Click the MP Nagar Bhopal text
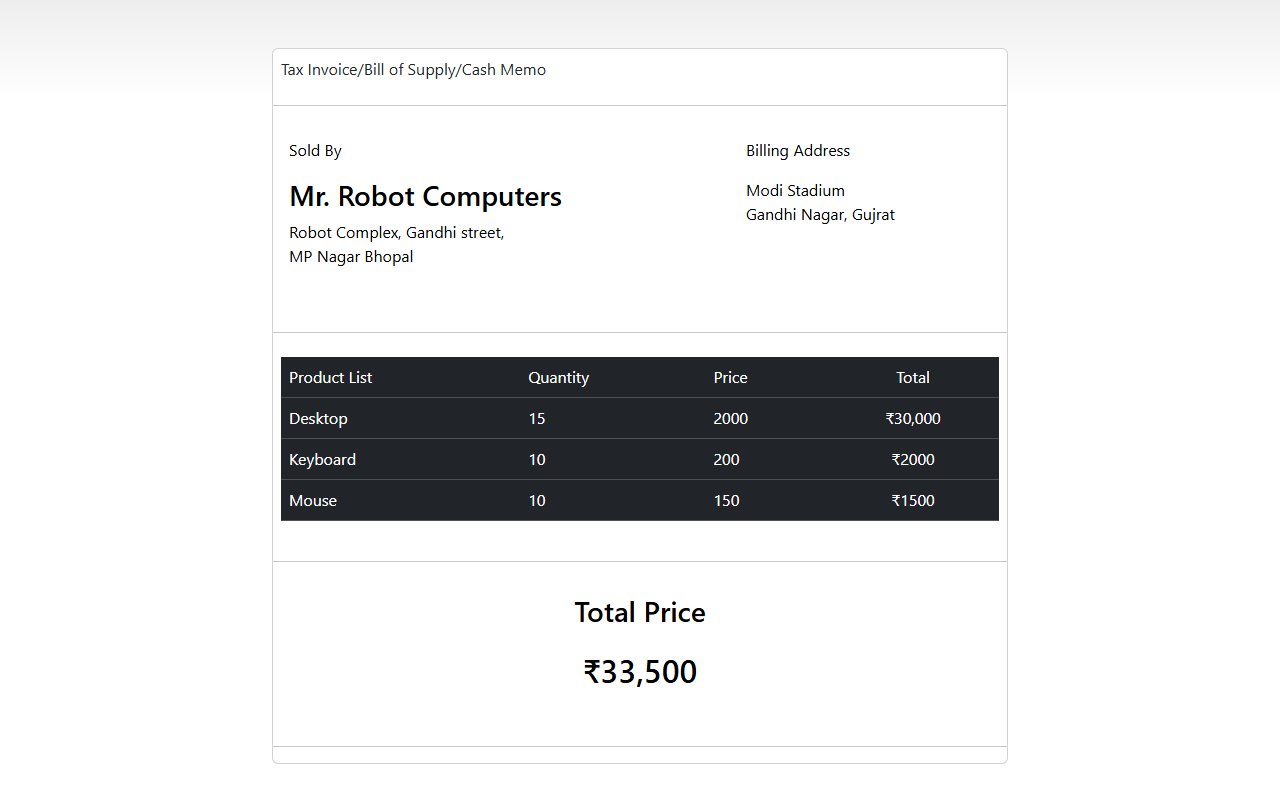Viewport: 1280px width, 800px height. click(x=351, y=257)
